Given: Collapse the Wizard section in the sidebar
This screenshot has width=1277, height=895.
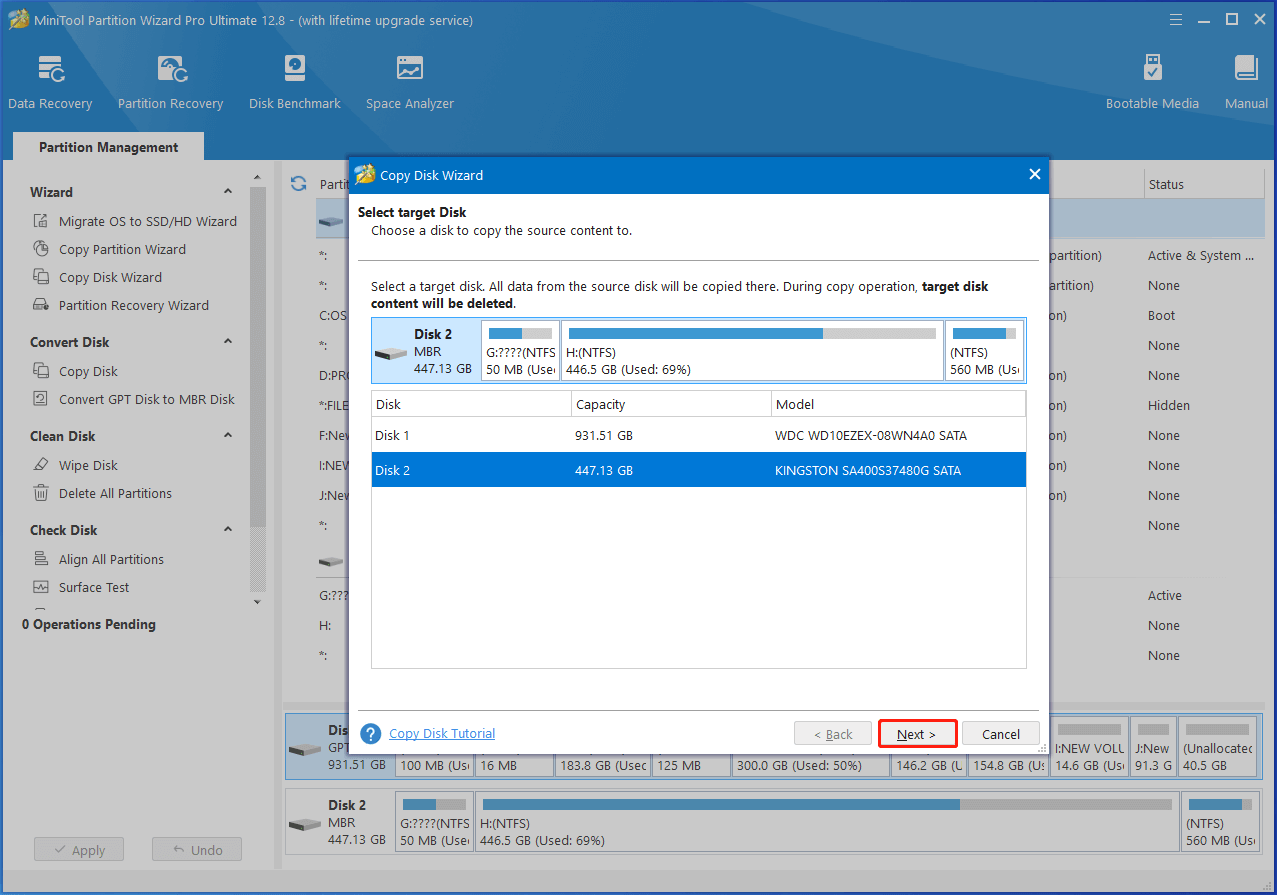Looking at the screenshot, I should (228, 192).
